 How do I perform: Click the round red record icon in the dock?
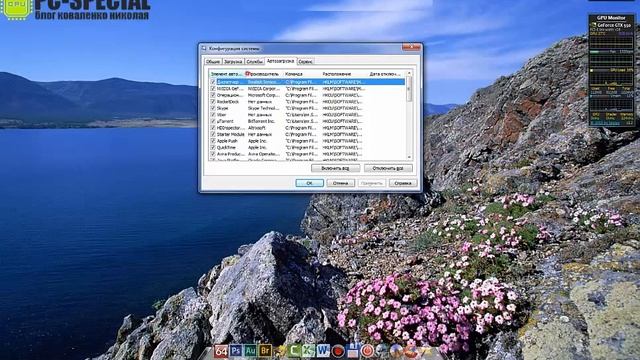[338, 351]
